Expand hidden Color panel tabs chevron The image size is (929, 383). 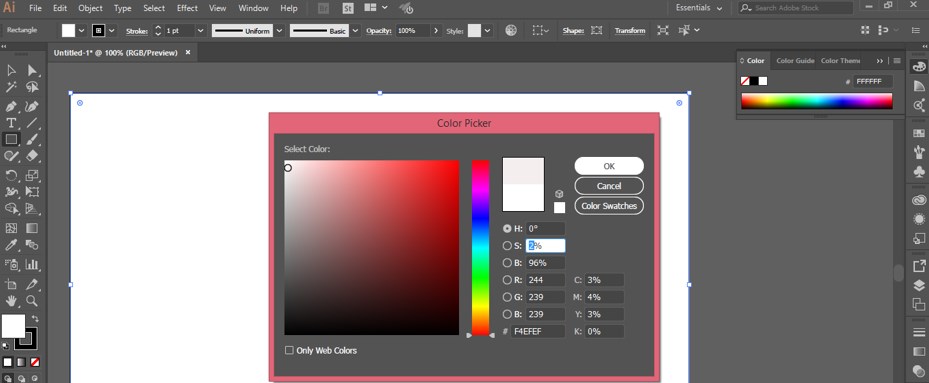click(880, 61)
